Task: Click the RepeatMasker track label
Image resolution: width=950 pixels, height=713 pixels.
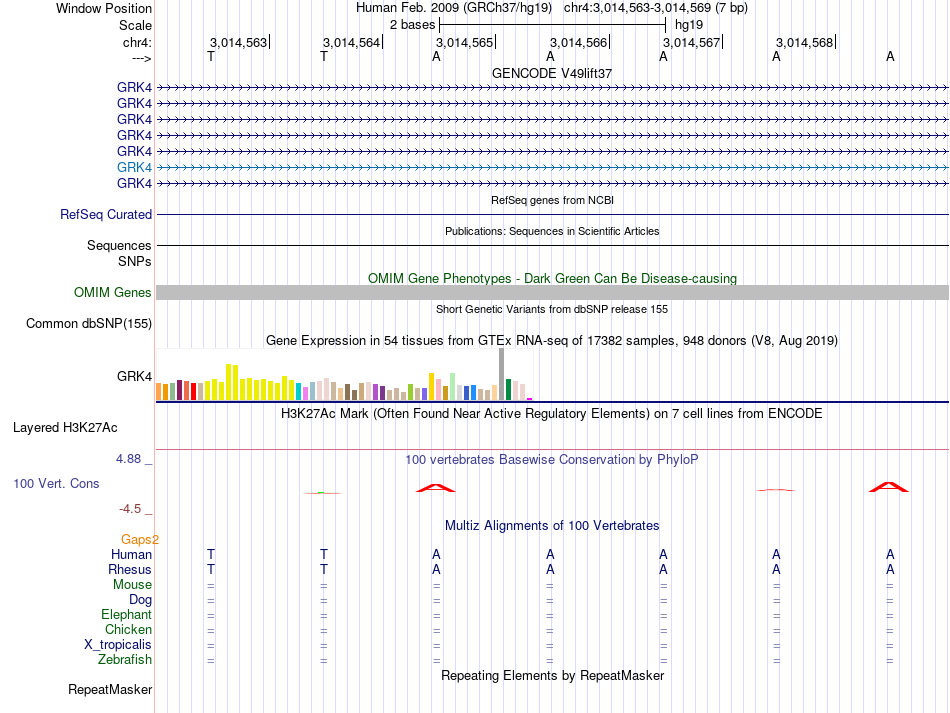Action: 110,689
